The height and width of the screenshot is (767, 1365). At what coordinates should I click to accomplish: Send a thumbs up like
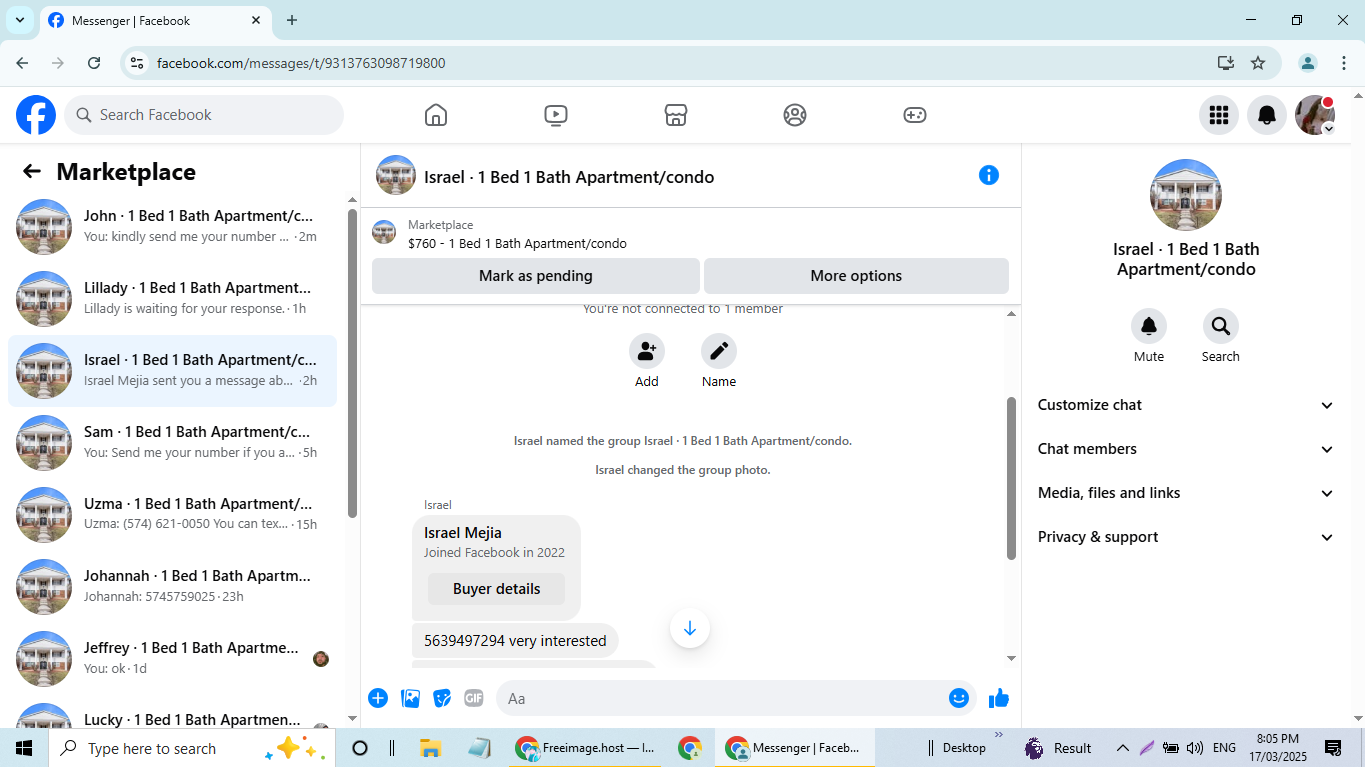[x=999, y=698]
